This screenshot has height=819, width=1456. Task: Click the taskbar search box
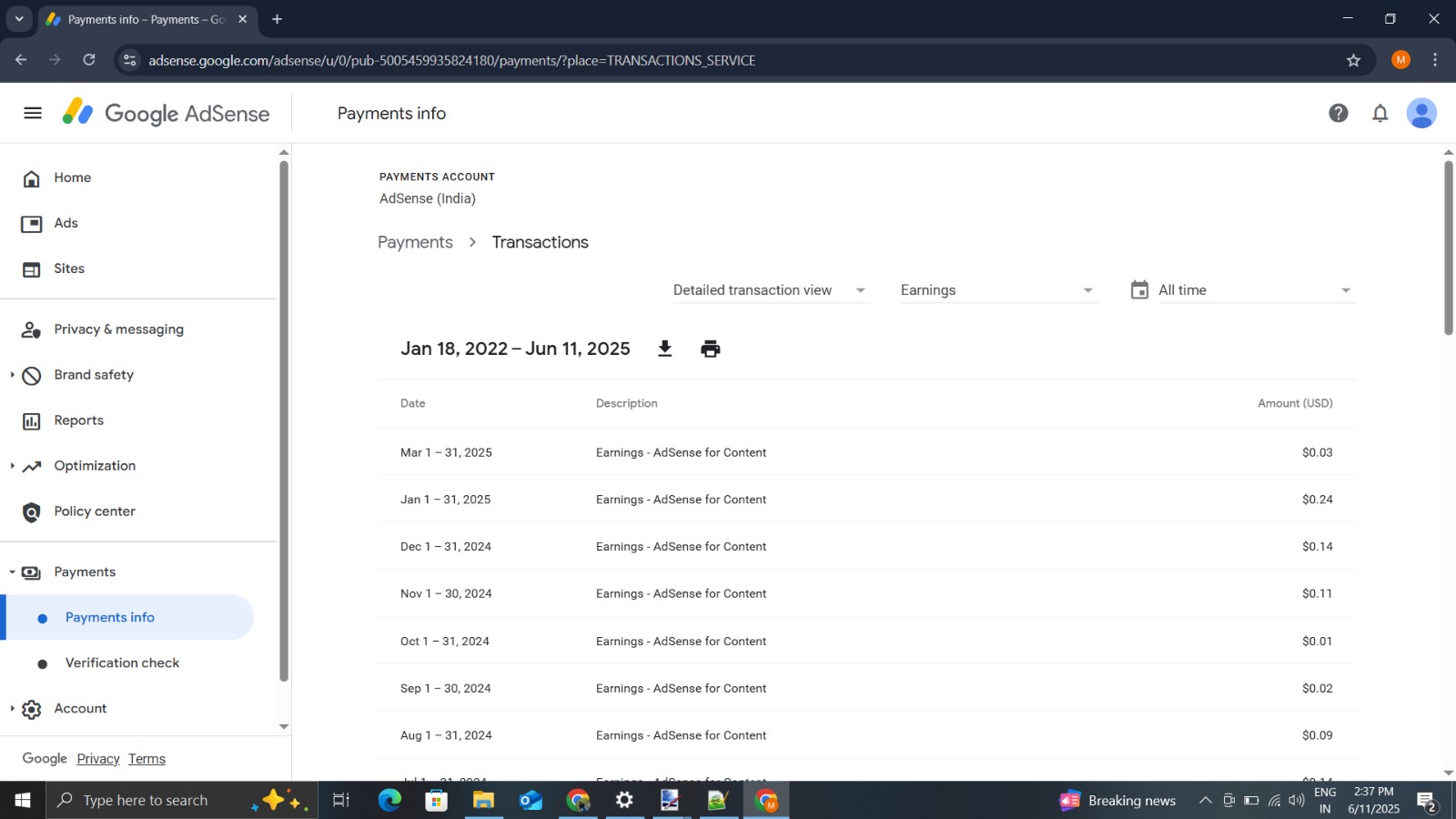[181, 800]
